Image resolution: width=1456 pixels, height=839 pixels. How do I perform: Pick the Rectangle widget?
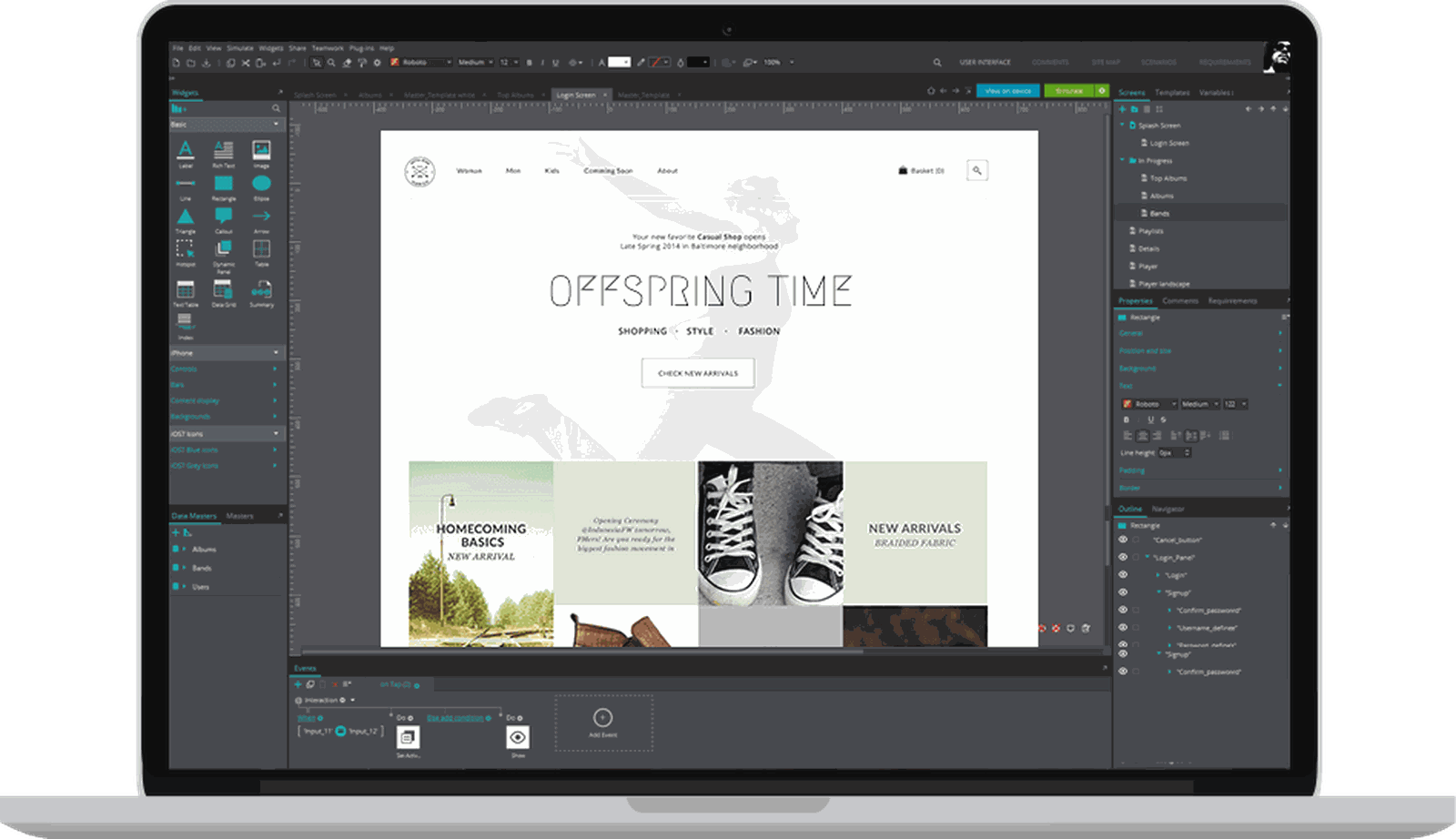click(224, 187)
